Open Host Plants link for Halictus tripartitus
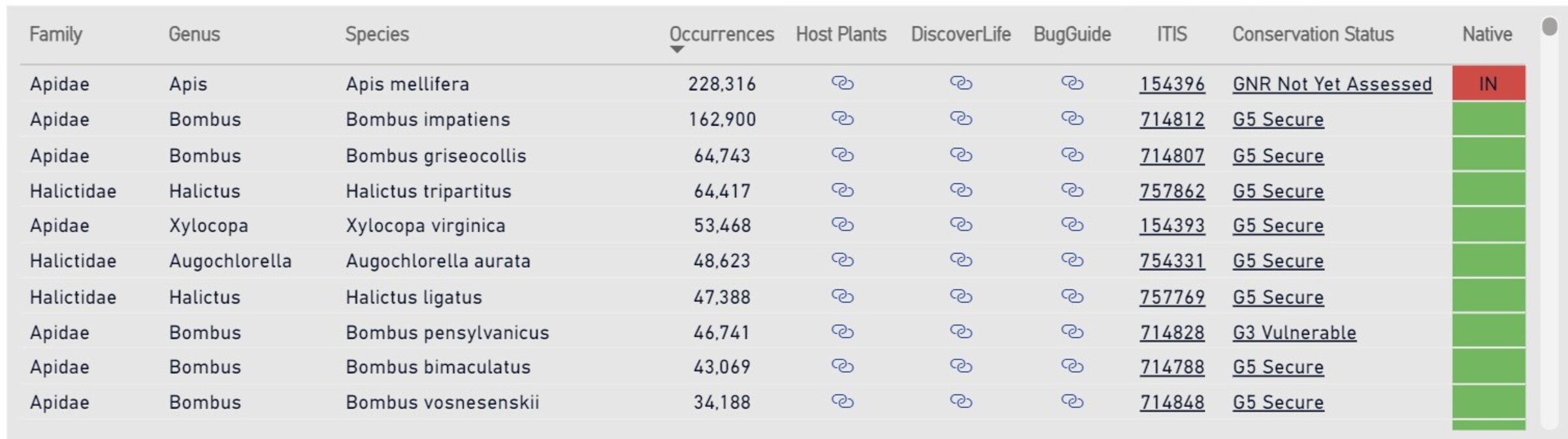 click(x=842, y=190)
